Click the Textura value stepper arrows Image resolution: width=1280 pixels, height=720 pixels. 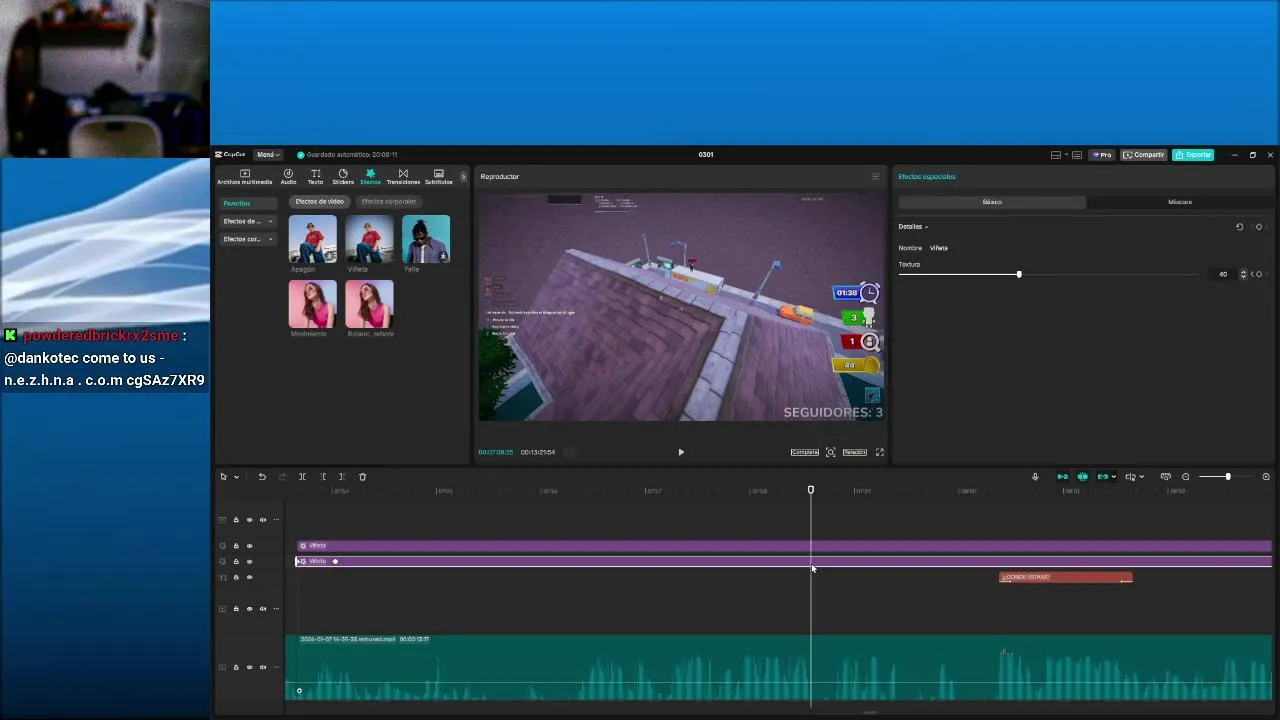coord(1244,274)
